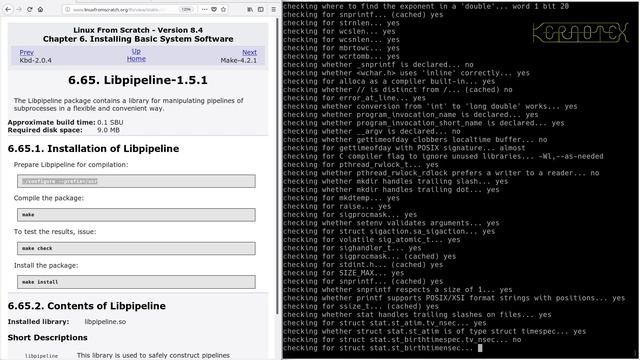This screenshot has height=360, width=640.
Task: Show site information icon in address bar
Action: tap(68, 9)
